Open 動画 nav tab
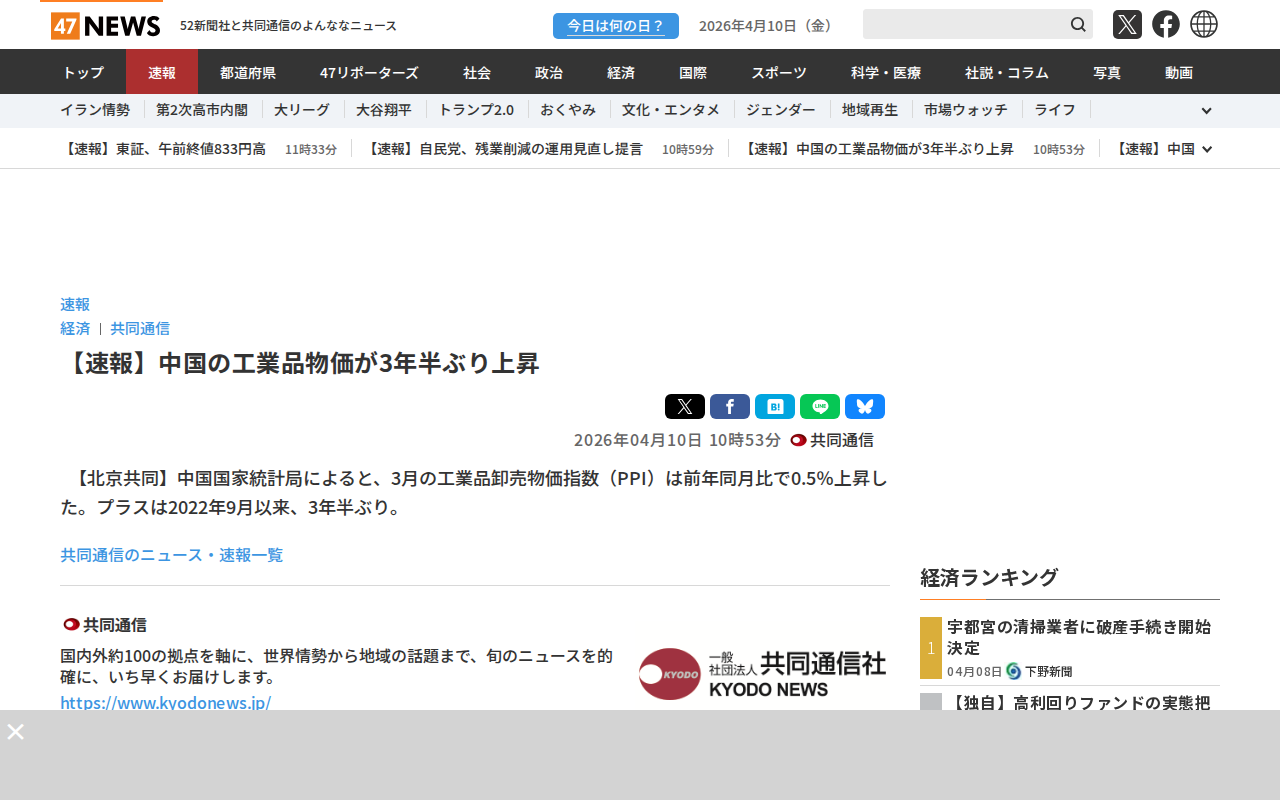Screen dimensions: 1280x800 1179,72
